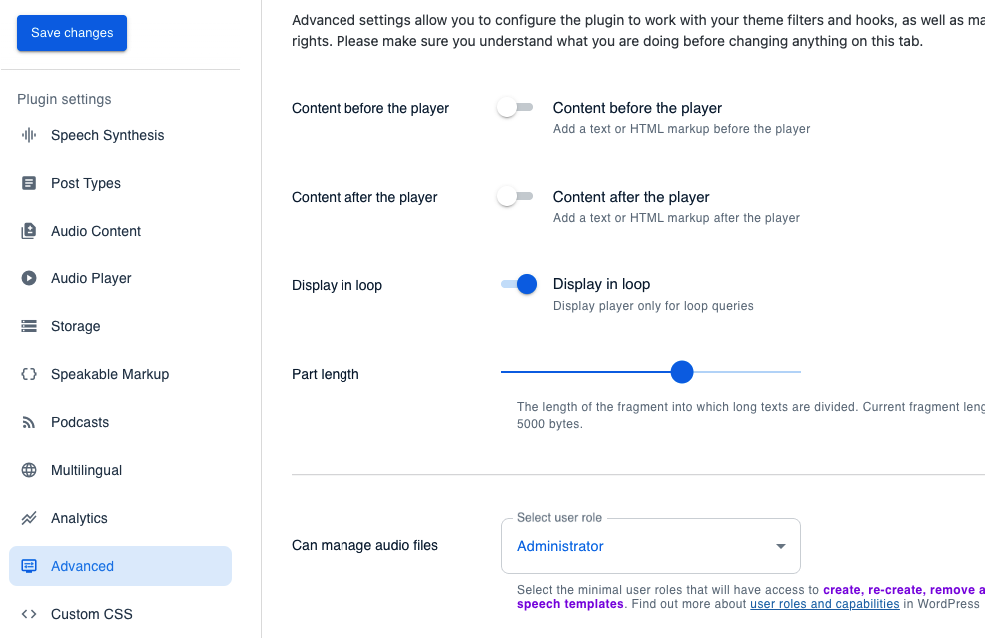Click the Speakable Markup braces icon
The image size is (985, 638).
[29, 374]
